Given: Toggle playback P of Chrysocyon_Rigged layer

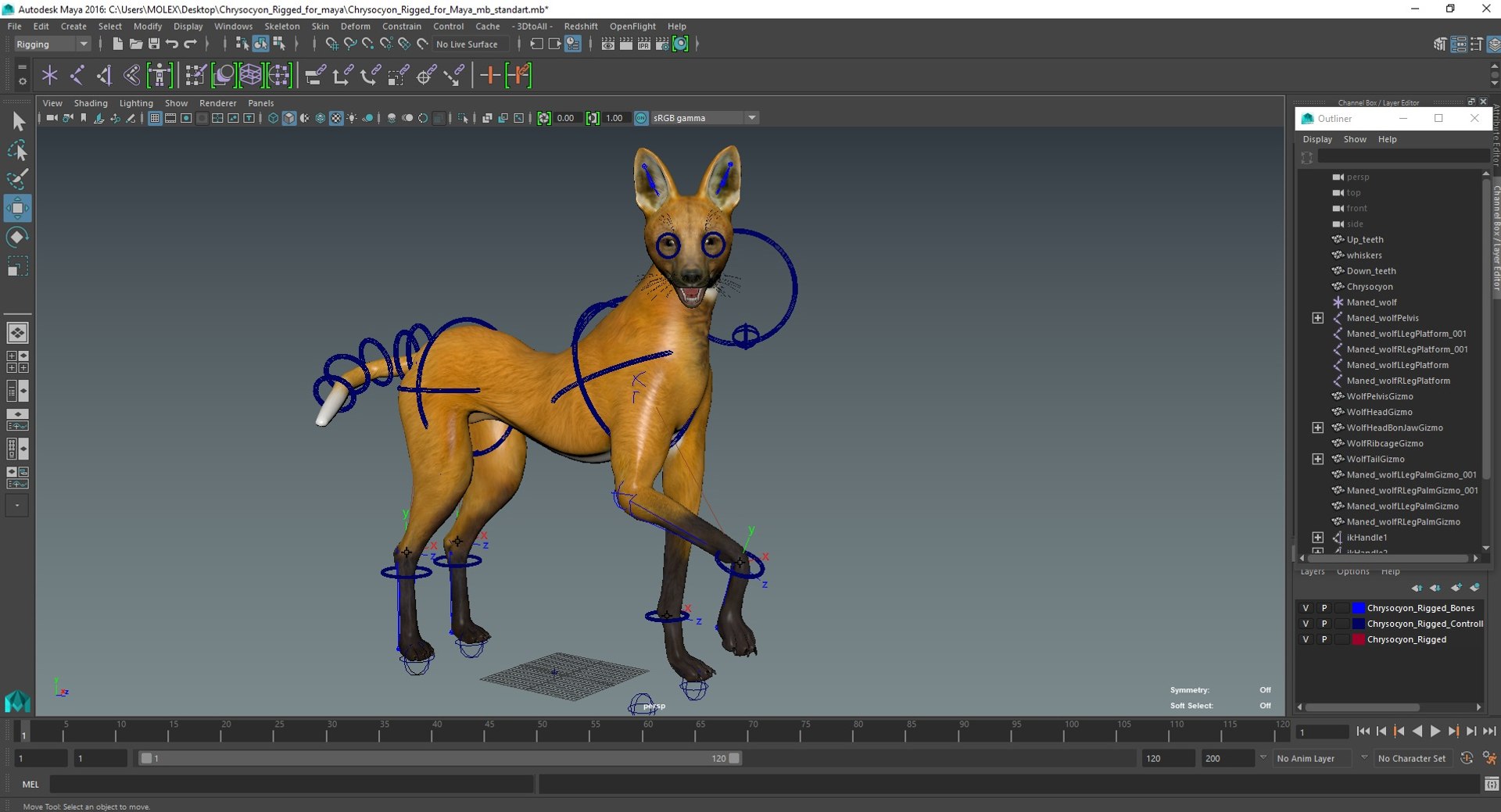Looking at the screenshot, I should pyautogui.click(x=1324, y=639).
